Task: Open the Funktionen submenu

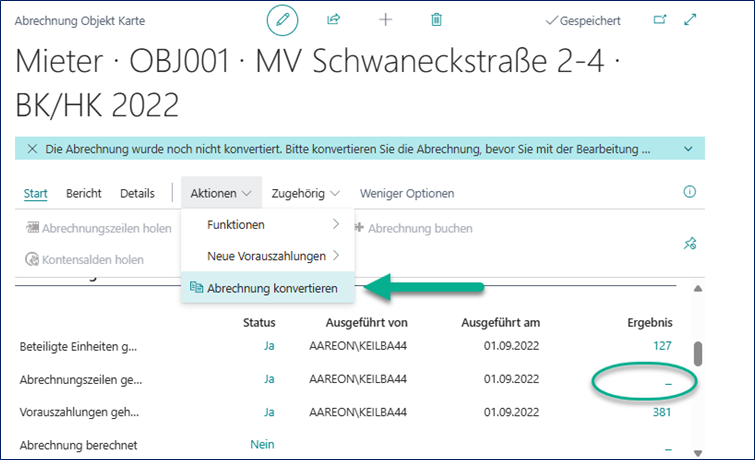Action: (x=268, y=224)
